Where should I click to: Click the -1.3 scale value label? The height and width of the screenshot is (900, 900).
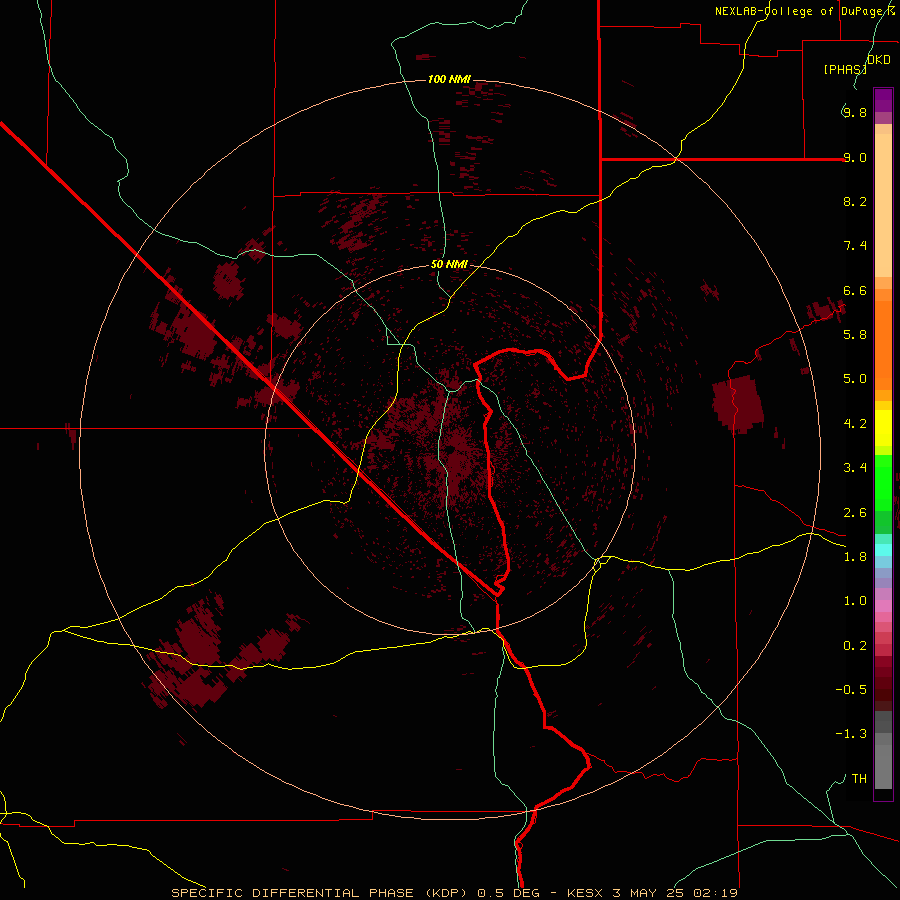(x=851, y=734)
